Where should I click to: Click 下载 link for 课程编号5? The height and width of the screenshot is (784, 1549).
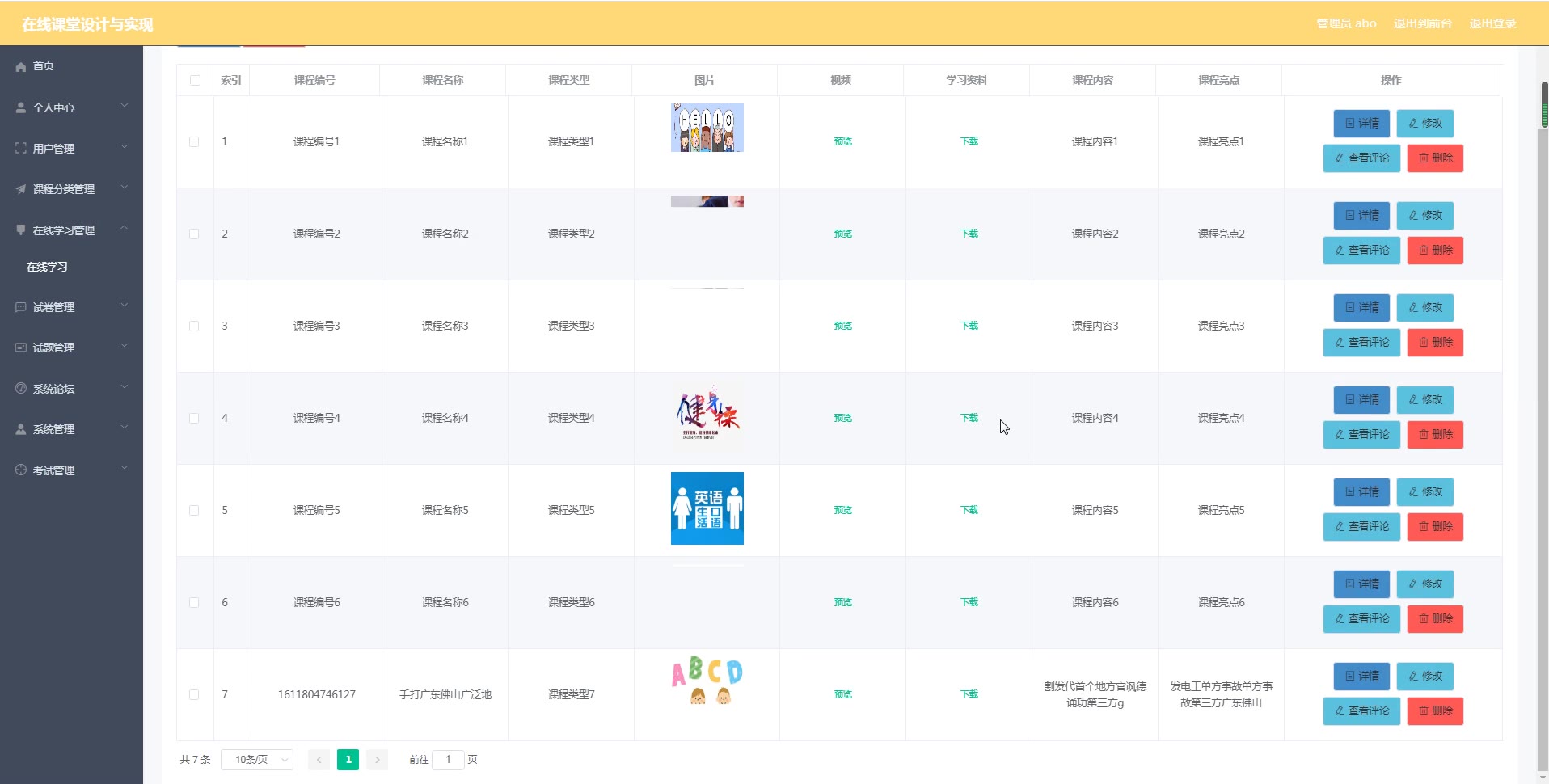click(969, 510)
